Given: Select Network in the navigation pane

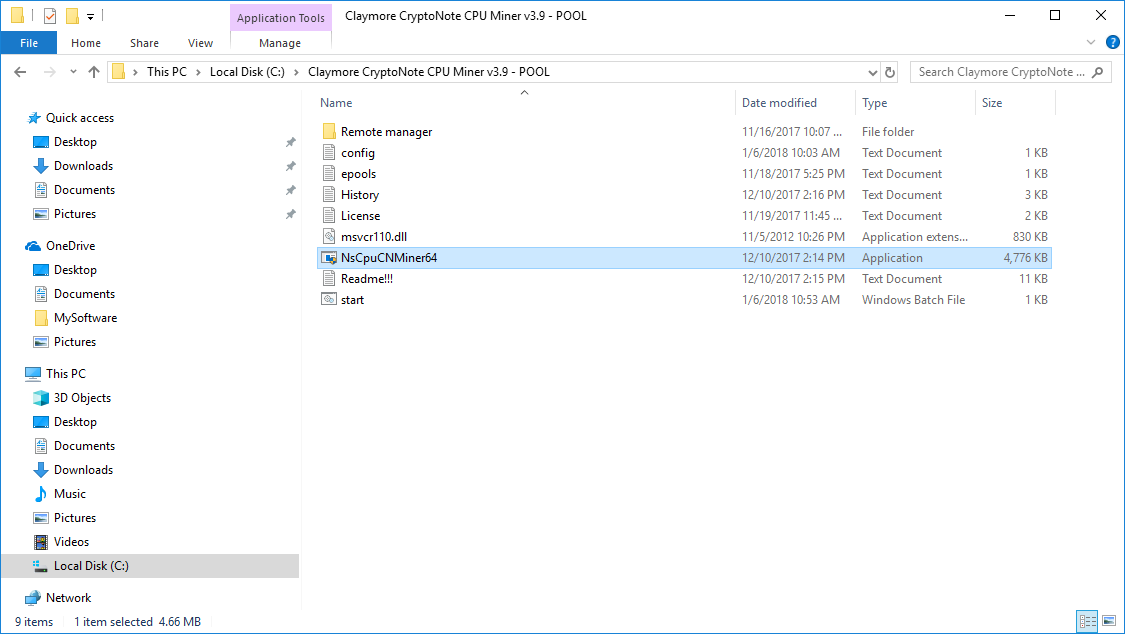Looking at the screenshot, I should tap(68, 598).
